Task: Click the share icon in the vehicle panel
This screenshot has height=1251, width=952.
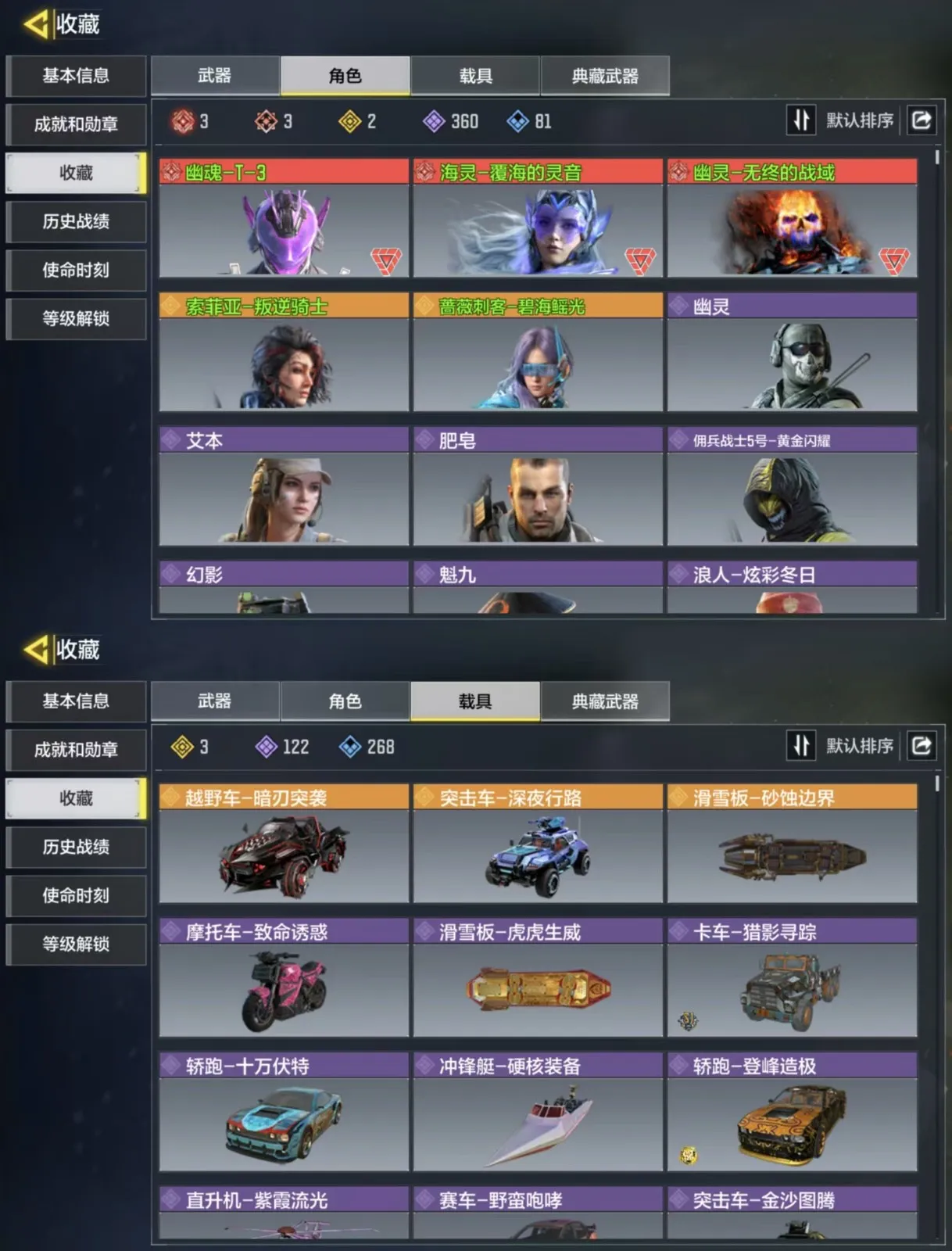Action: pos(922,746)
